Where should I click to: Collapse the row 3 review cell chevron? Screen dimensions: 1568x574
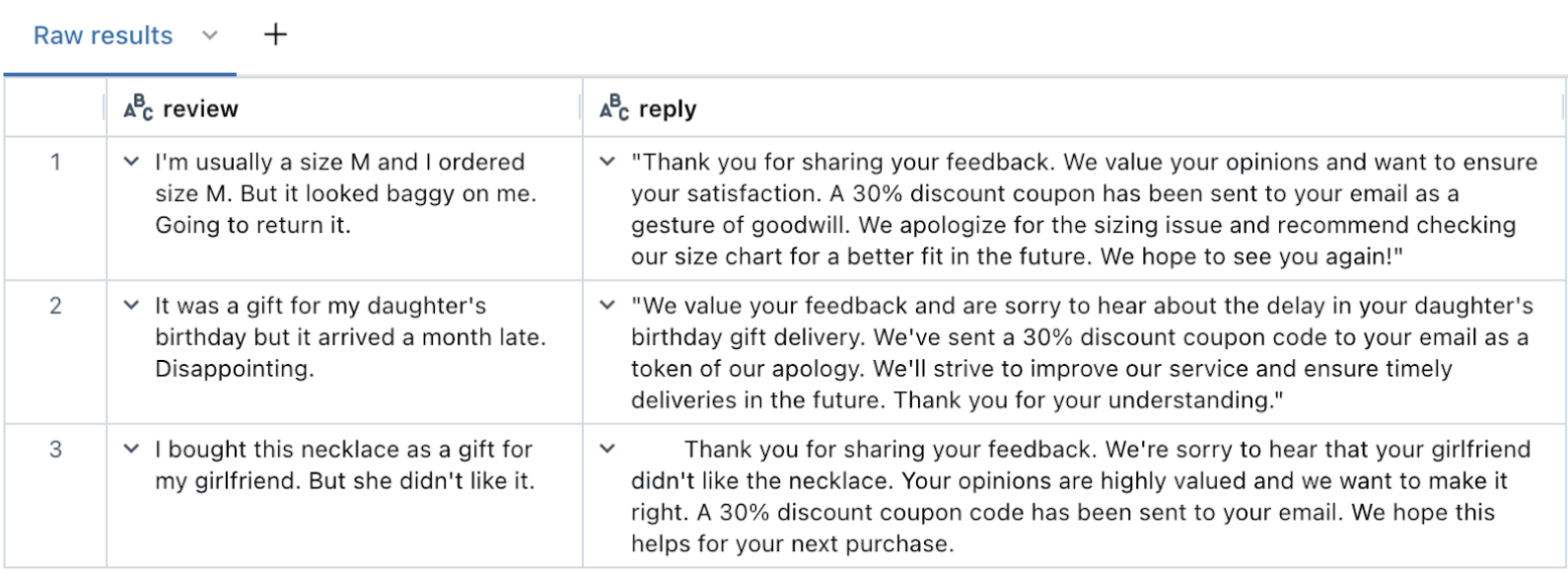point(131,450)
